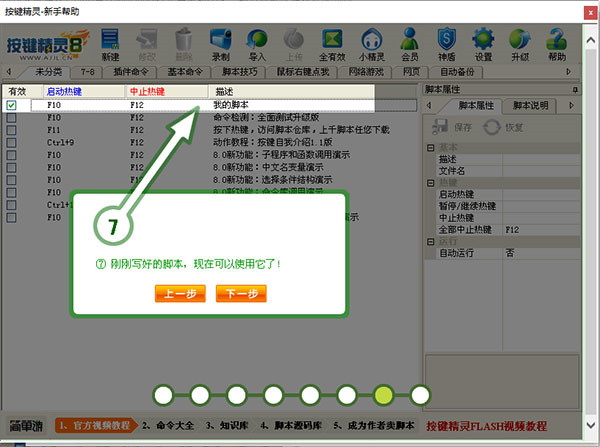Click the 升级 upgrade icon

point(520,44)
